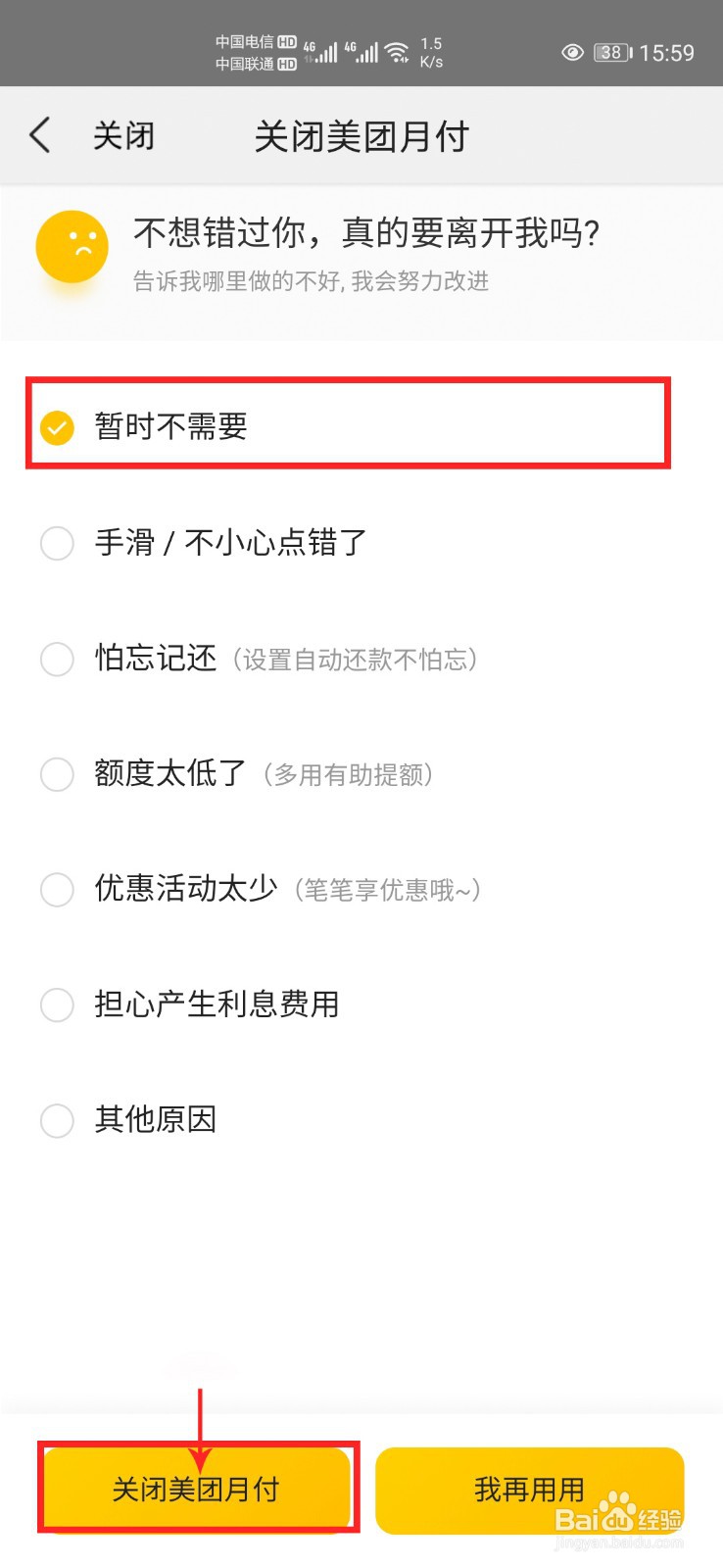Tap the page title 关闭美团月付
This screenshot has height=1568, width=723.
[361, 135]
